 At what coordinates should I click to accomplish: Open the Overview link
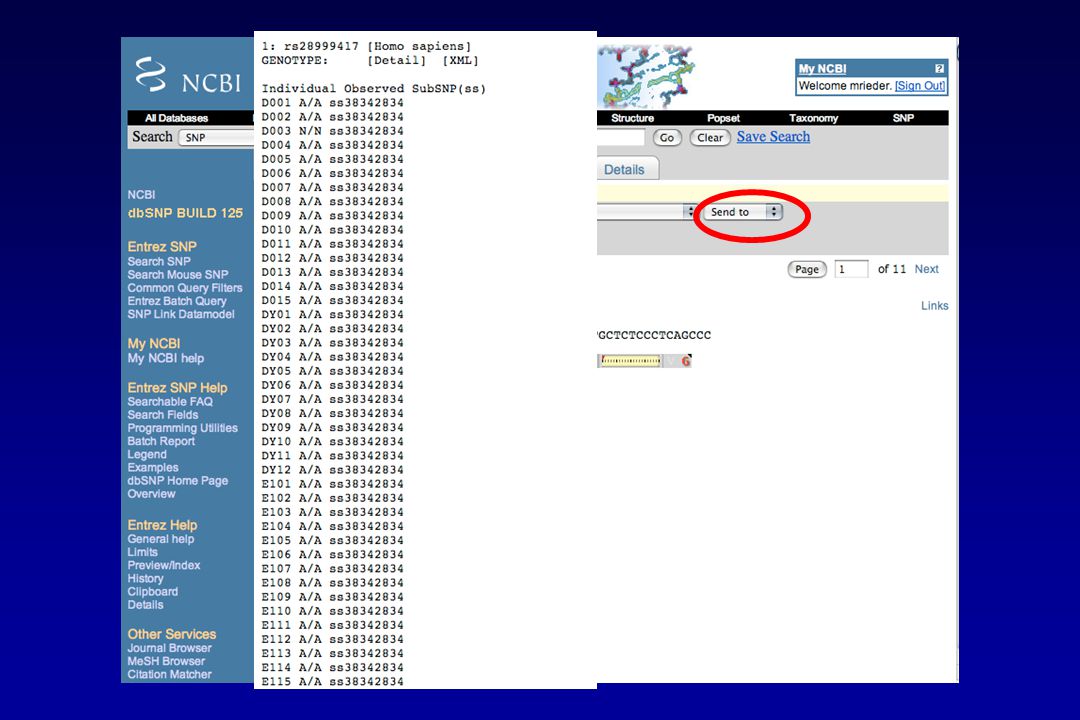(152, 494)
